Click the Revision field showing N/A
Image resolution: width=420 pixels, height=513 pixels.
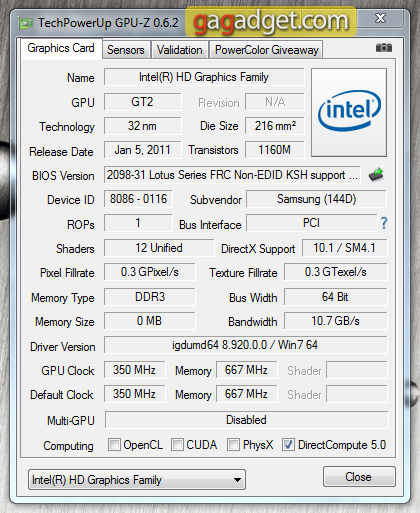point(275,102)
